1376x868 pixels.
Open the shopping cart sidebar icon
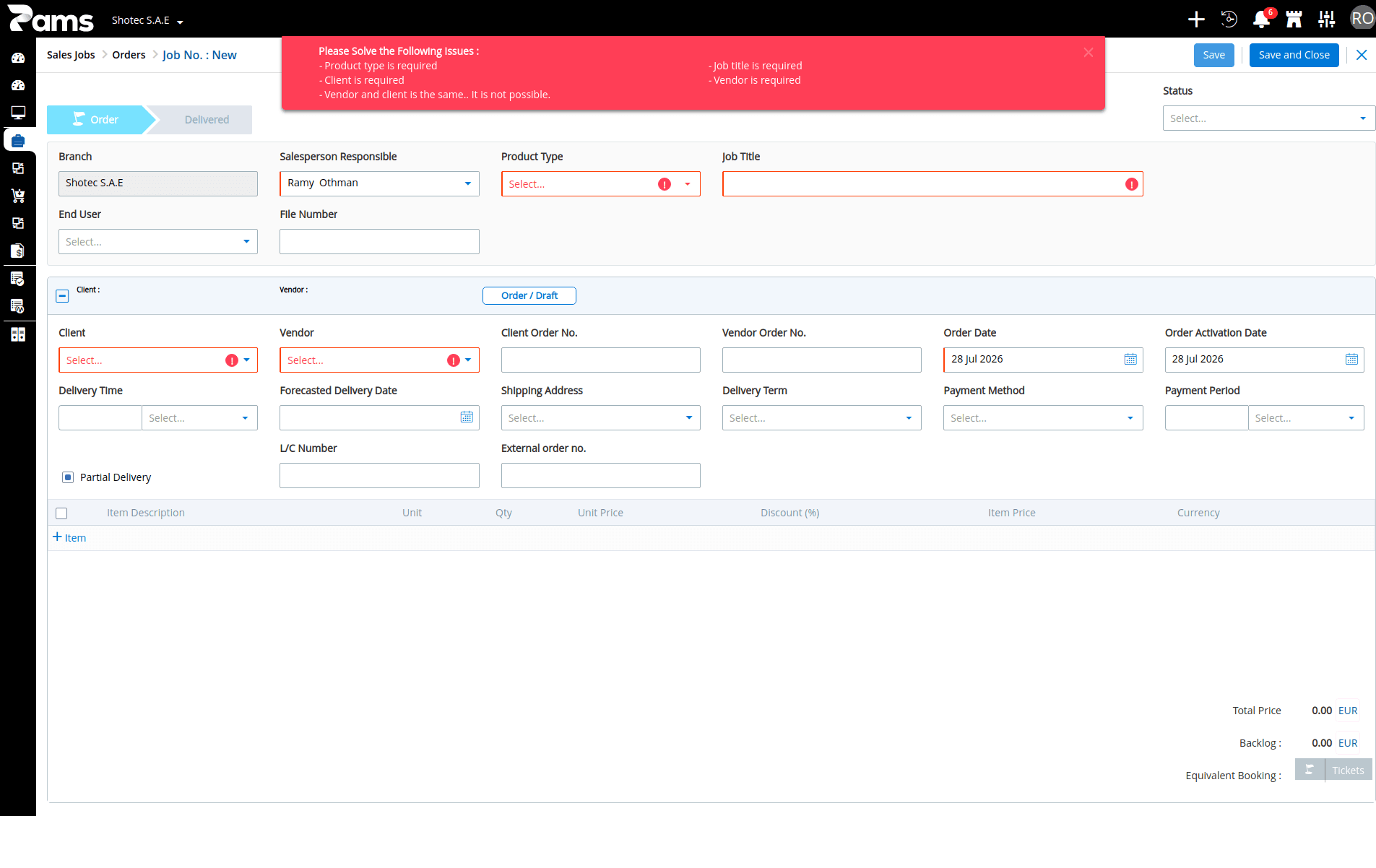coord(18,196)
